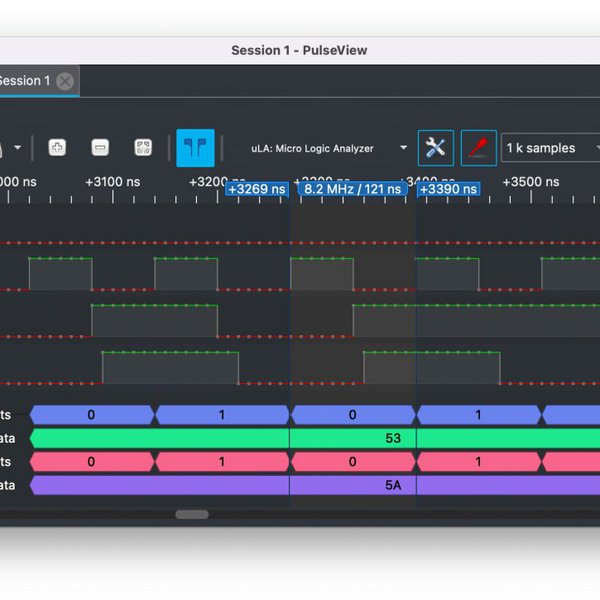Select the +3269 ns cursor marker

(257, 189)
